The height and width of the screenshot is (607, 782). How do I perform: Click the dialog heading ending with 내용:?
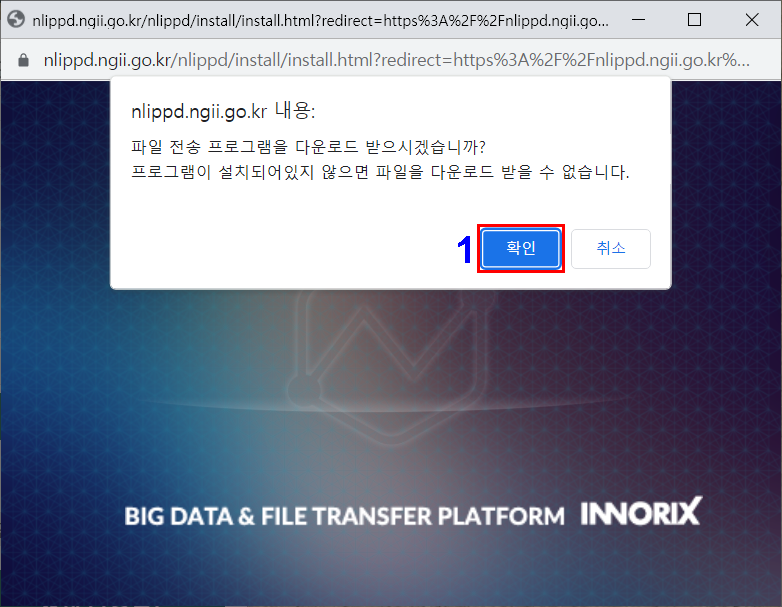coord(223,111)
